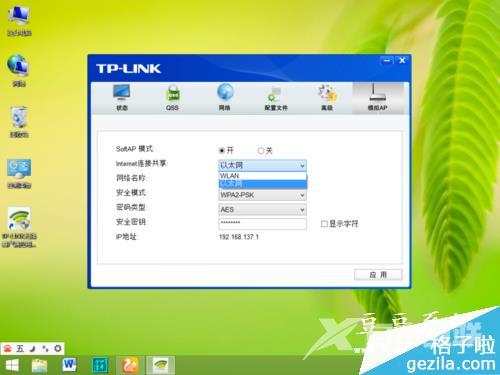Open the 配置文件 profile tab icon
This screenshot has height=375, width=500.
tap(276, 97)
